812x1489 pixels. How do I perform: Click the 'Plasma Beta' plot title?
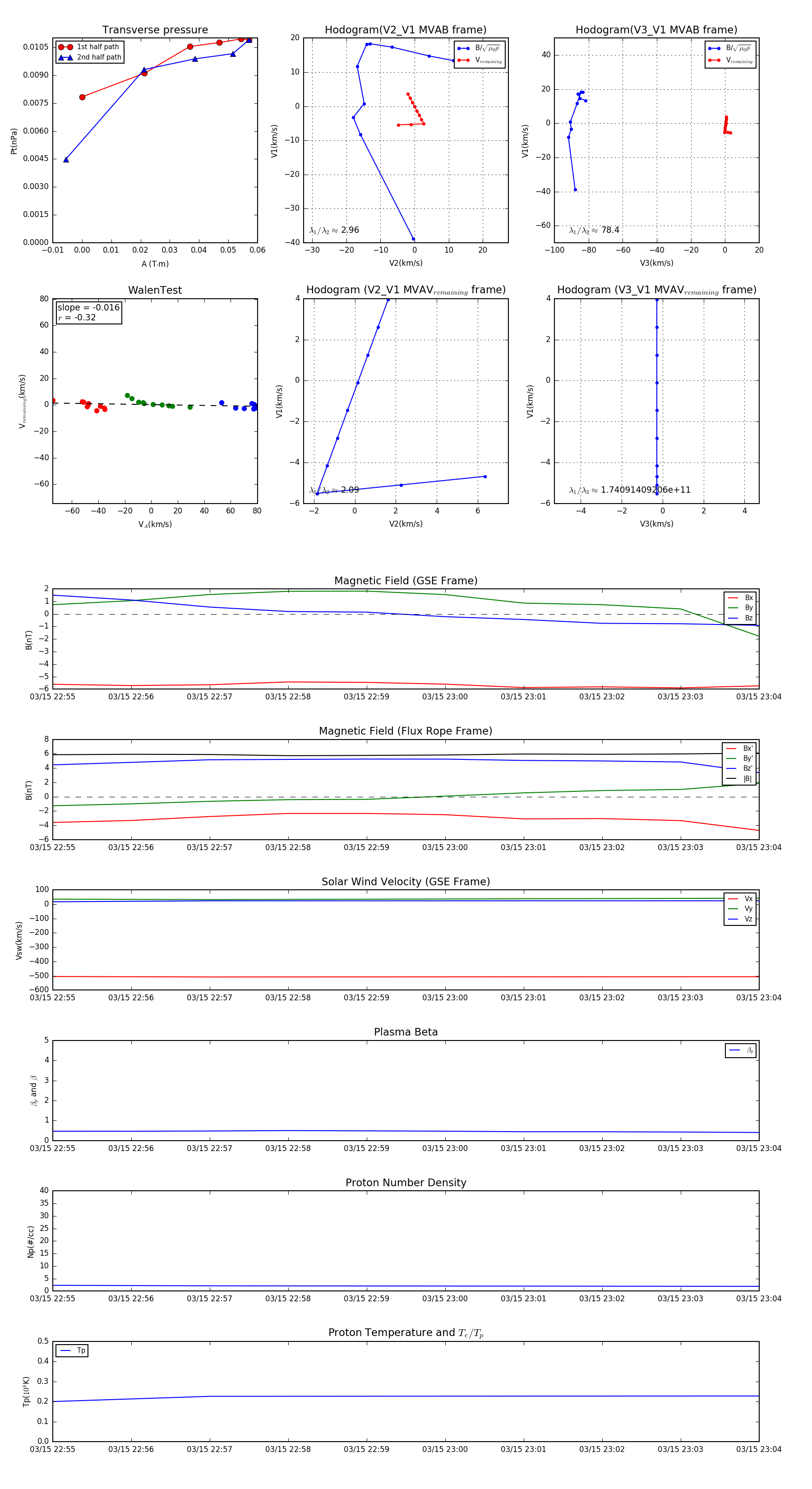pyautogui.click(x=406, y=1032)
